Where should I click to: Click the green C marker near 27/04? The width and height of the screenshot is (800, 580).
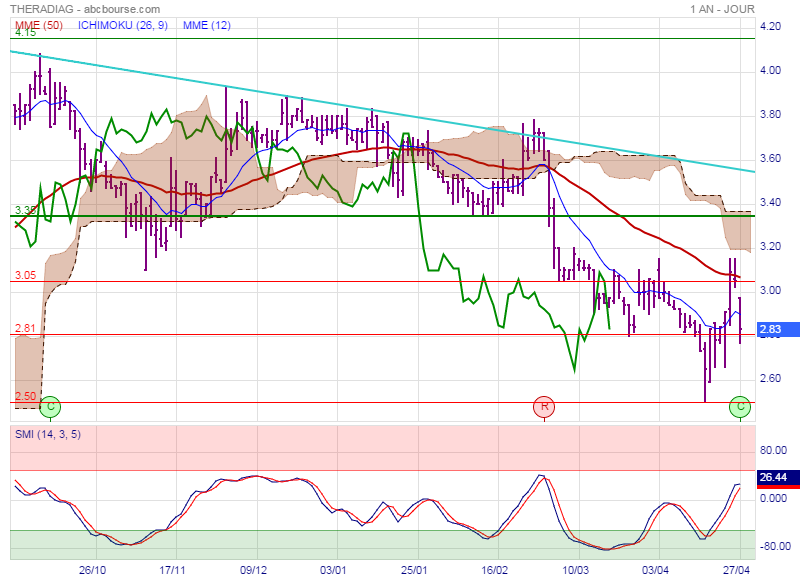point(740,407)
